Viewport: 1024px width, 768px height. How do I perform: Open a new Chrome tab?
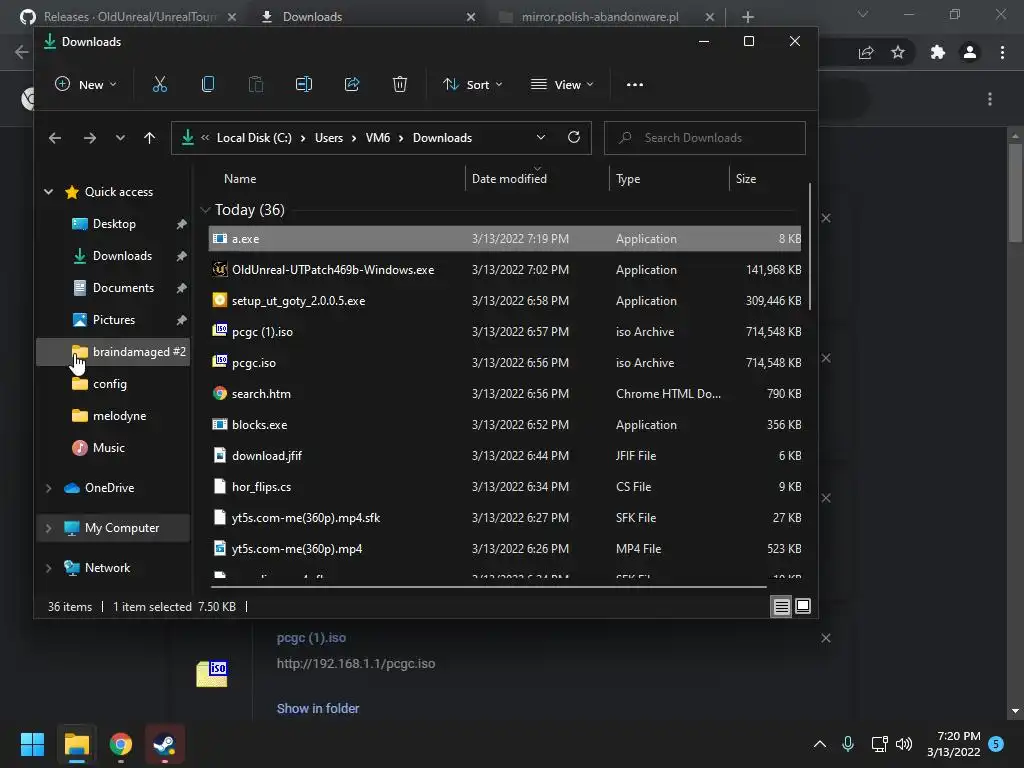click(748, 16)
